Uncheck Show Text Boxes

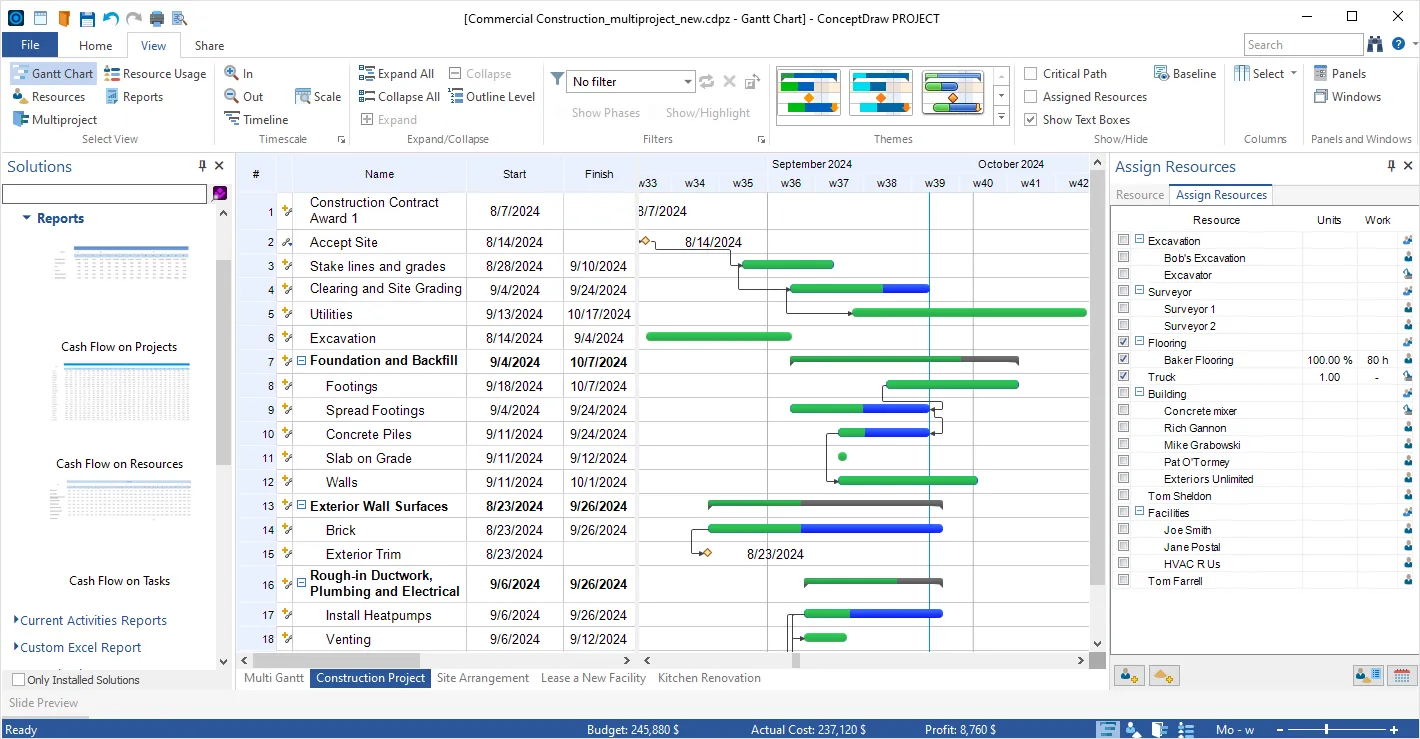pyautogui.click(x=1031, y=120)
